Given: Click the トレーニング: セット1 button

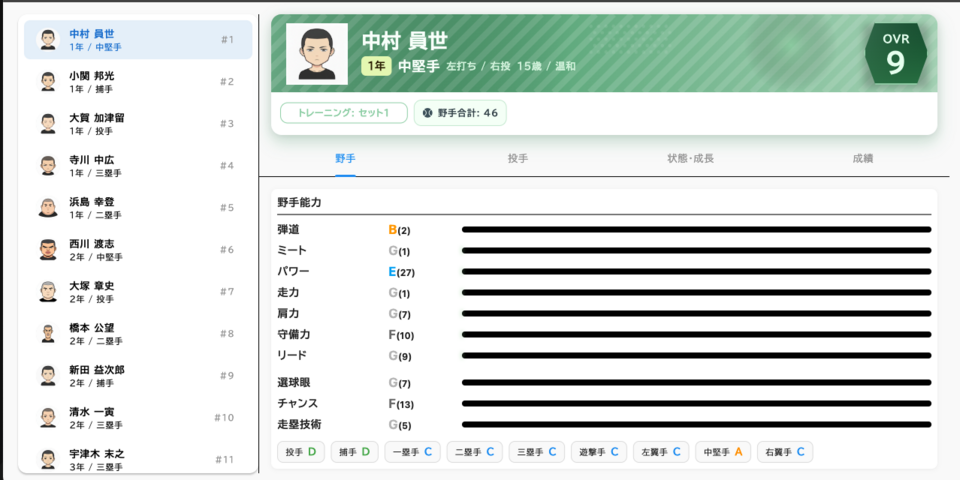Looking at the screenshot, I should coord(343,113).
